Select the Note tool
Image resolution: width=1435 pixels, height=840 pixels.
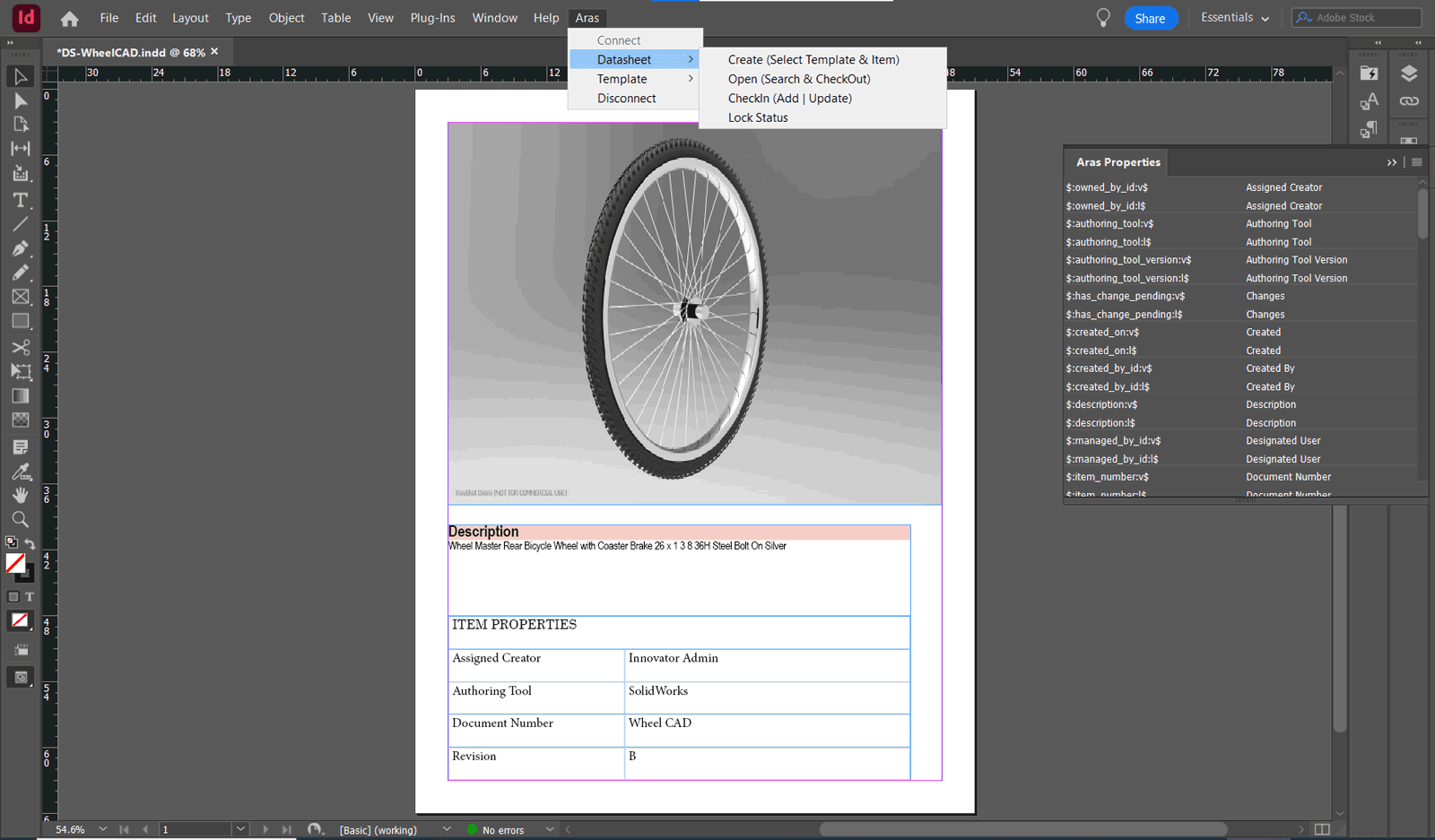point(20,446)
